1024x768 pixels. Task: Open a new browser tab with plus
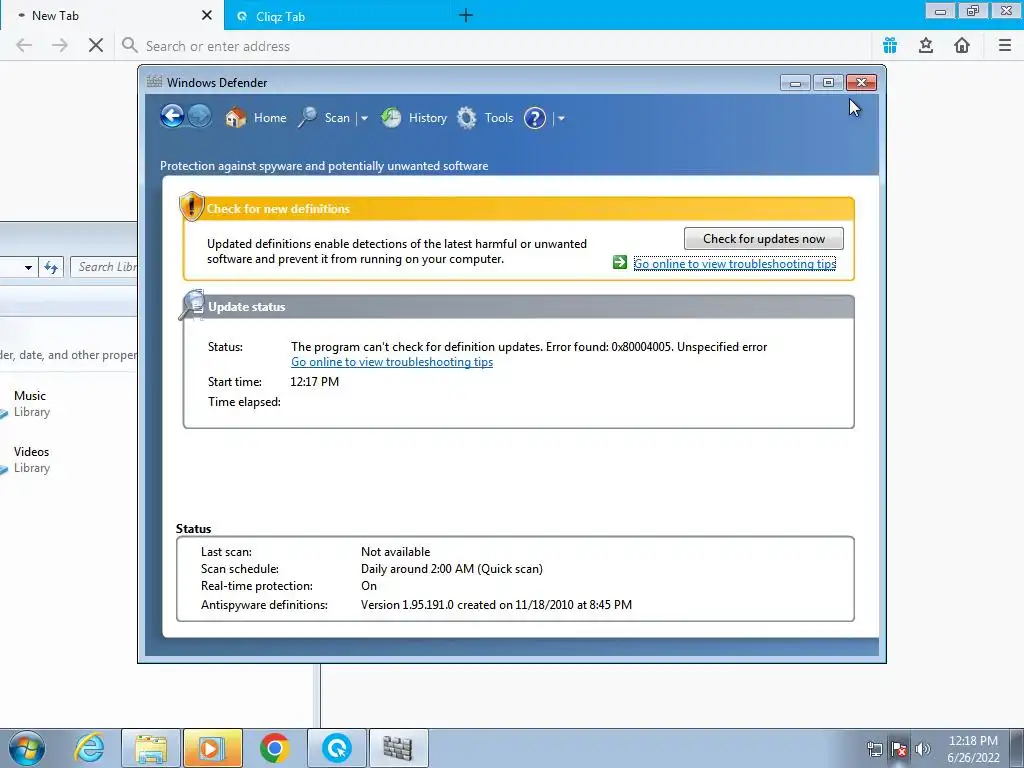click(x=466, y=15)
